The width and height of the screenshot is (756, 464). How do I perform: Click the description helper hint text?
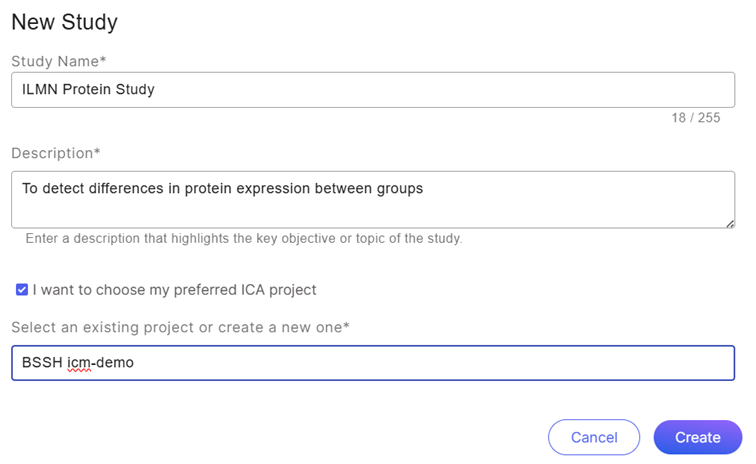pos(243,239)
